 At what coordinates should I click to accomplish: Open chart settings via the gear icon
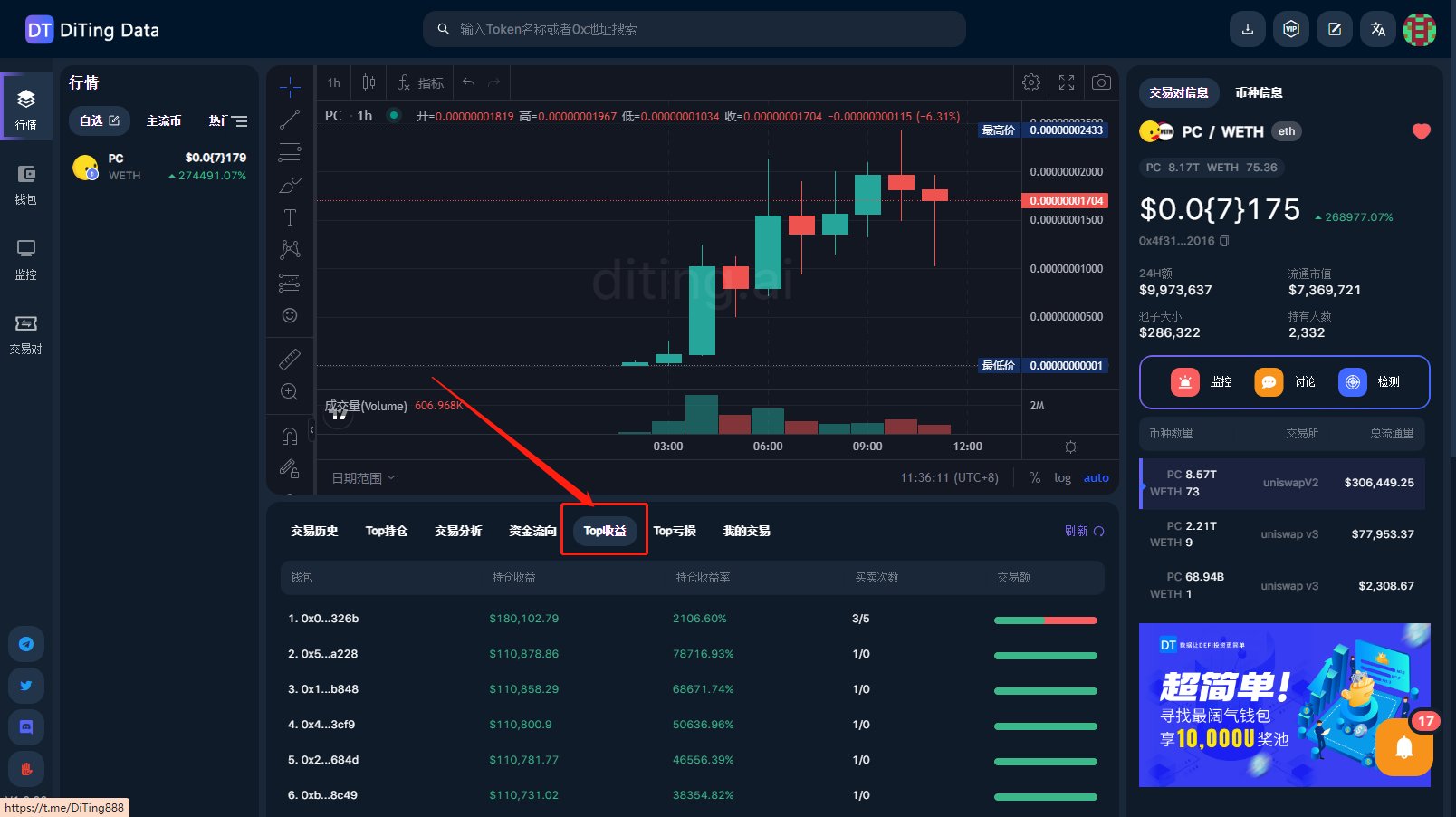(x=1031, y=82)
